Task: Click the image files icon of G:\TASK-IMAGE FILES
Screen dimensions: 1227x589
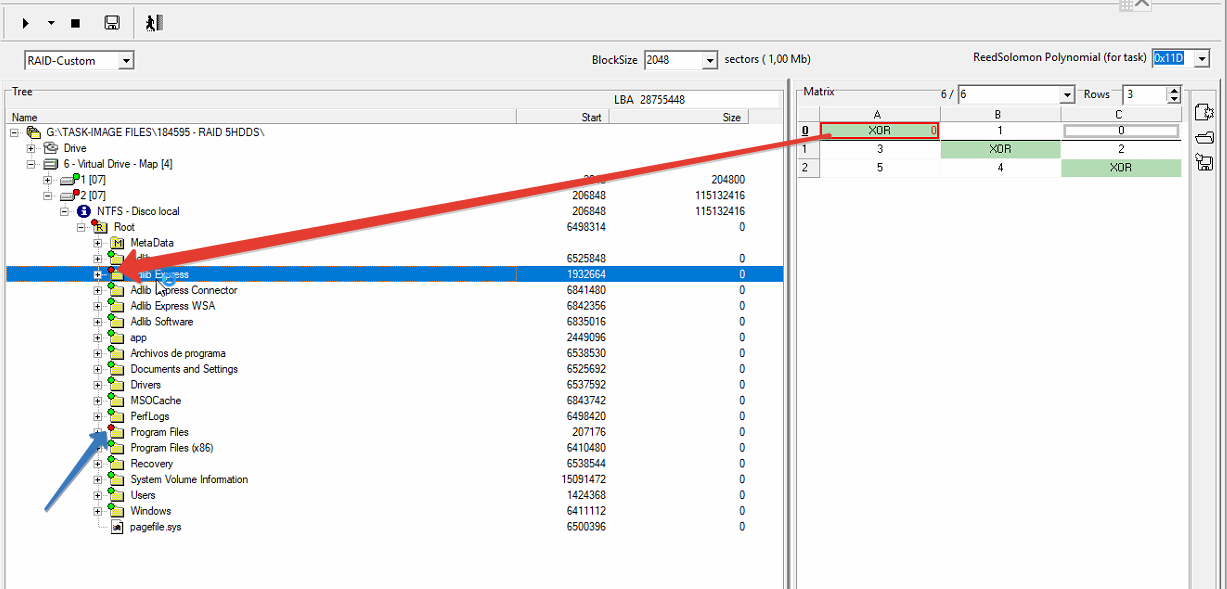Action: coord(33,132)
